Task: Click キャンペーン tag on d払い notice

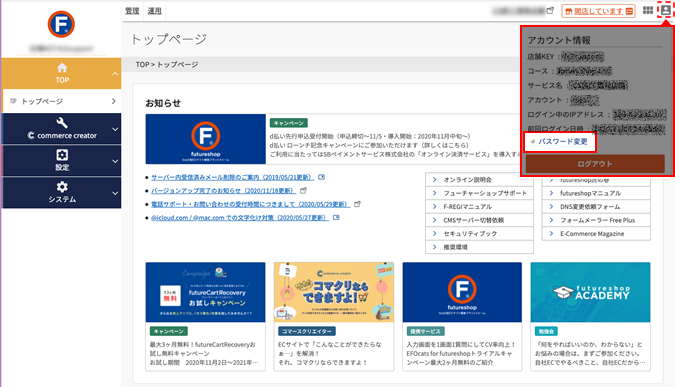Action: pyautogui.click(x=288, y=123)
